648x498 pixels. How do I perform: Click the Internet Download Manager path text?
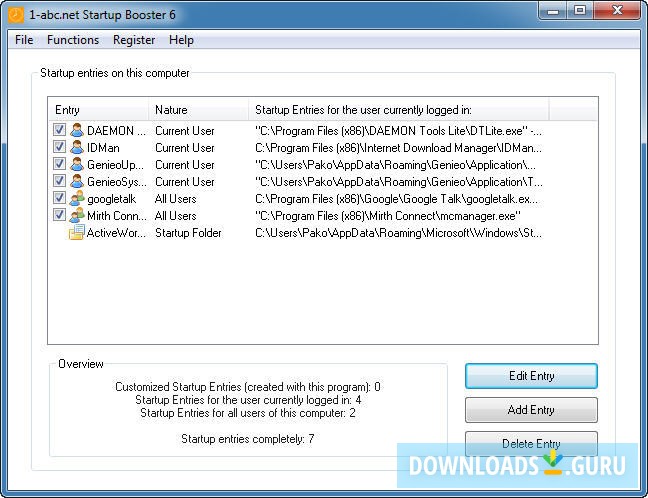click(398, 148)
